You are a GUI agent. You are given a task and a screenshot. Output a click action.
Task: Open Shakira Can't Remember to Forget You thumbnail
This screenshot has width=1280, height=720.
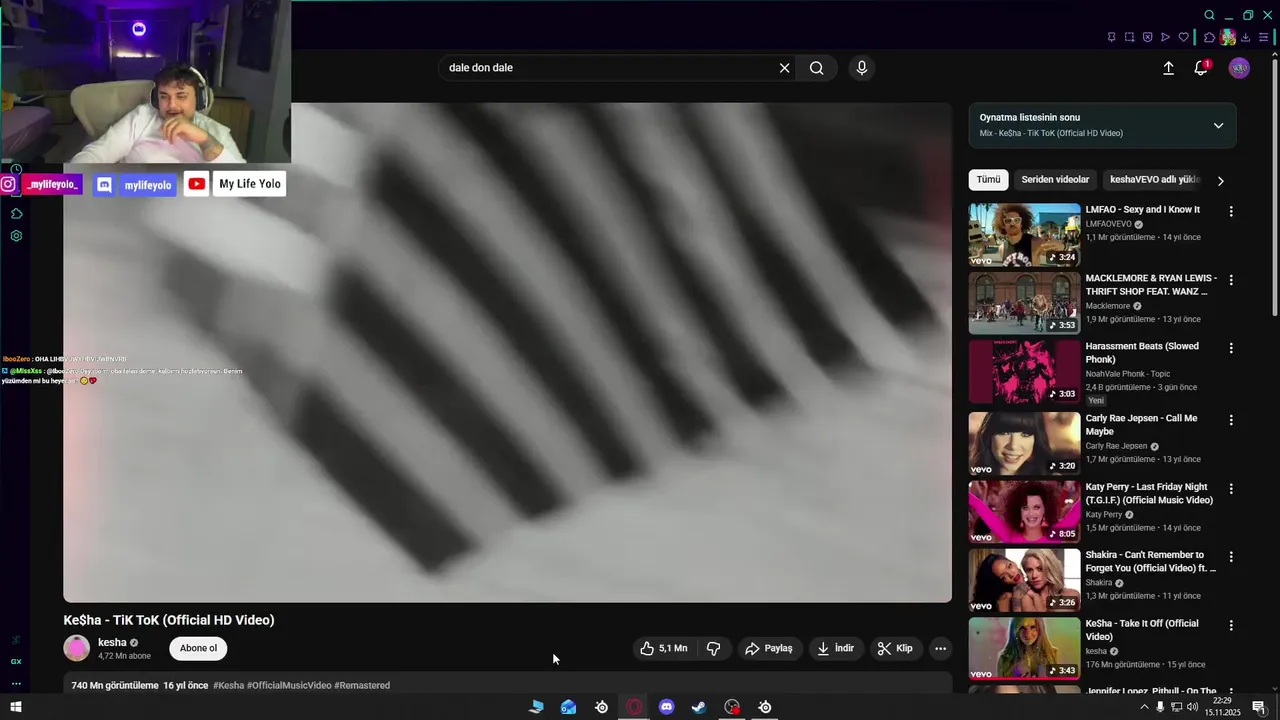point(1024,580)
